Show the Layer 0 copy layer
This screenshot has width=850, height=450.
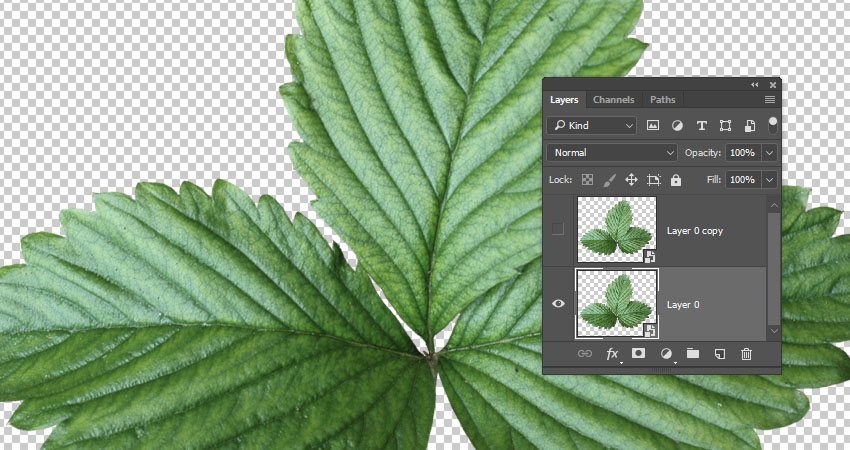pos(558,229)
